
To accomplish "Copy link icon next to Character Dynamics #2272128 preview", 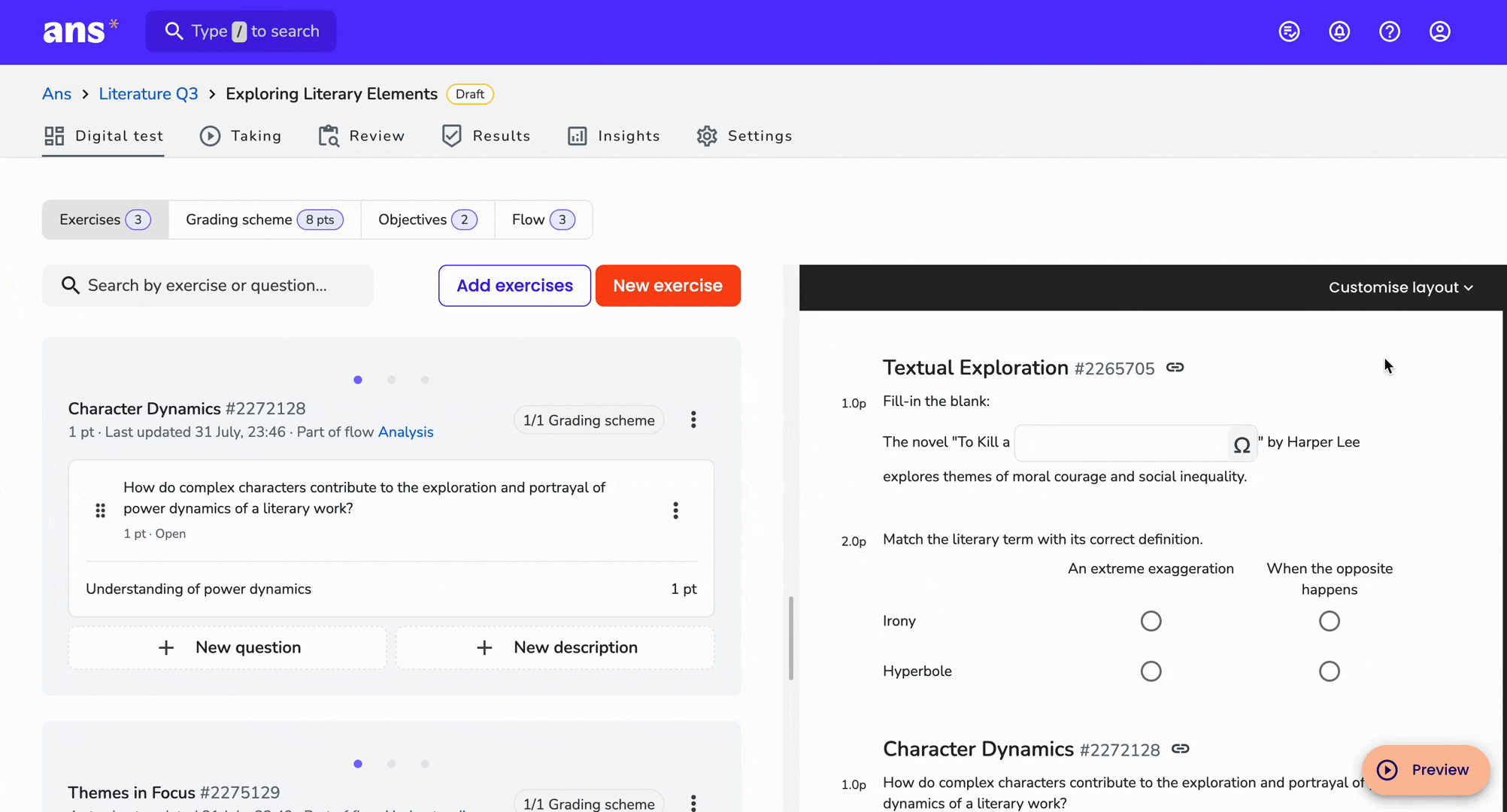I will pos(1181,749).
